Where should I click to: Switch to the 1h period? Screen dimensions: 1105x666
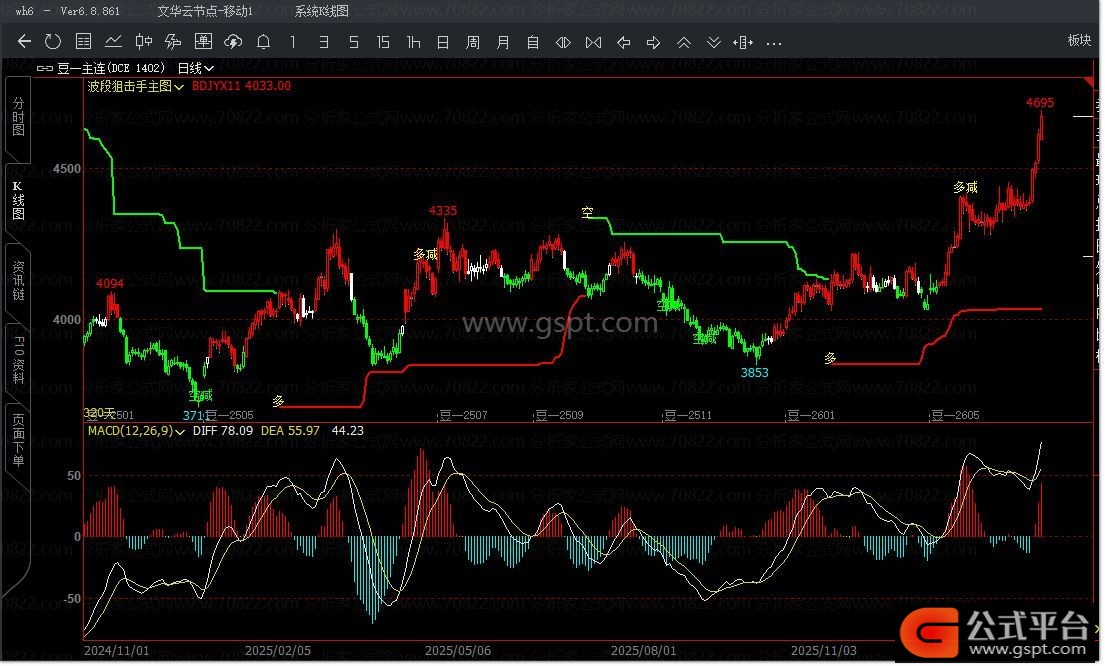pos(413,42)
